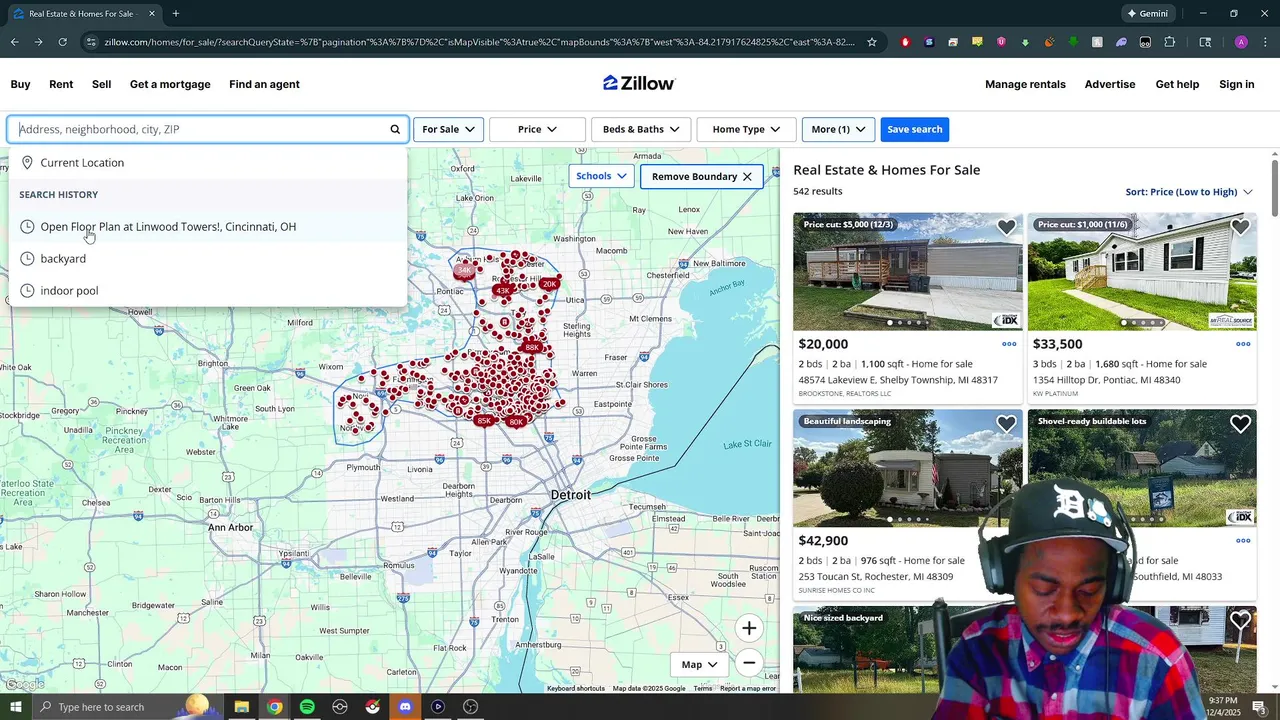Zoom in on the map
The width and height of the screenshot is (1280, 720).
coord(749,628)
